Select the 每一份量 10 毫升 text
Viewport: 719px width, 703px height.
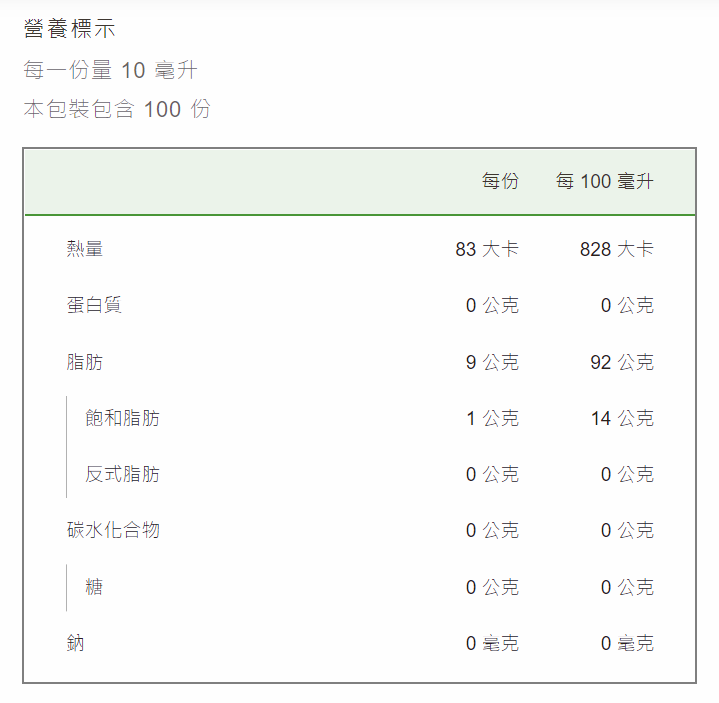(111, 70)
